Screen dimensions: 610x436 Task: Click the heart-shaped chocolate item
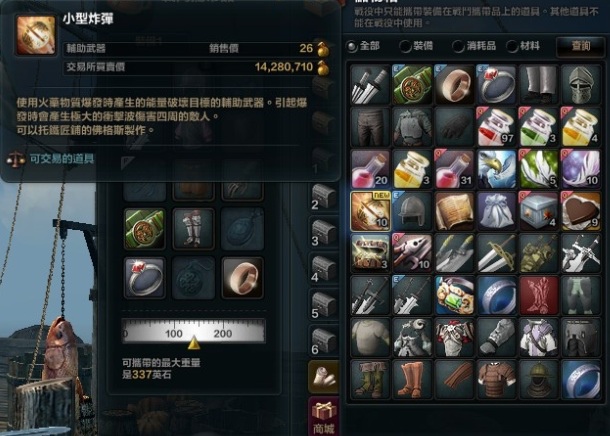pos(580,211)
